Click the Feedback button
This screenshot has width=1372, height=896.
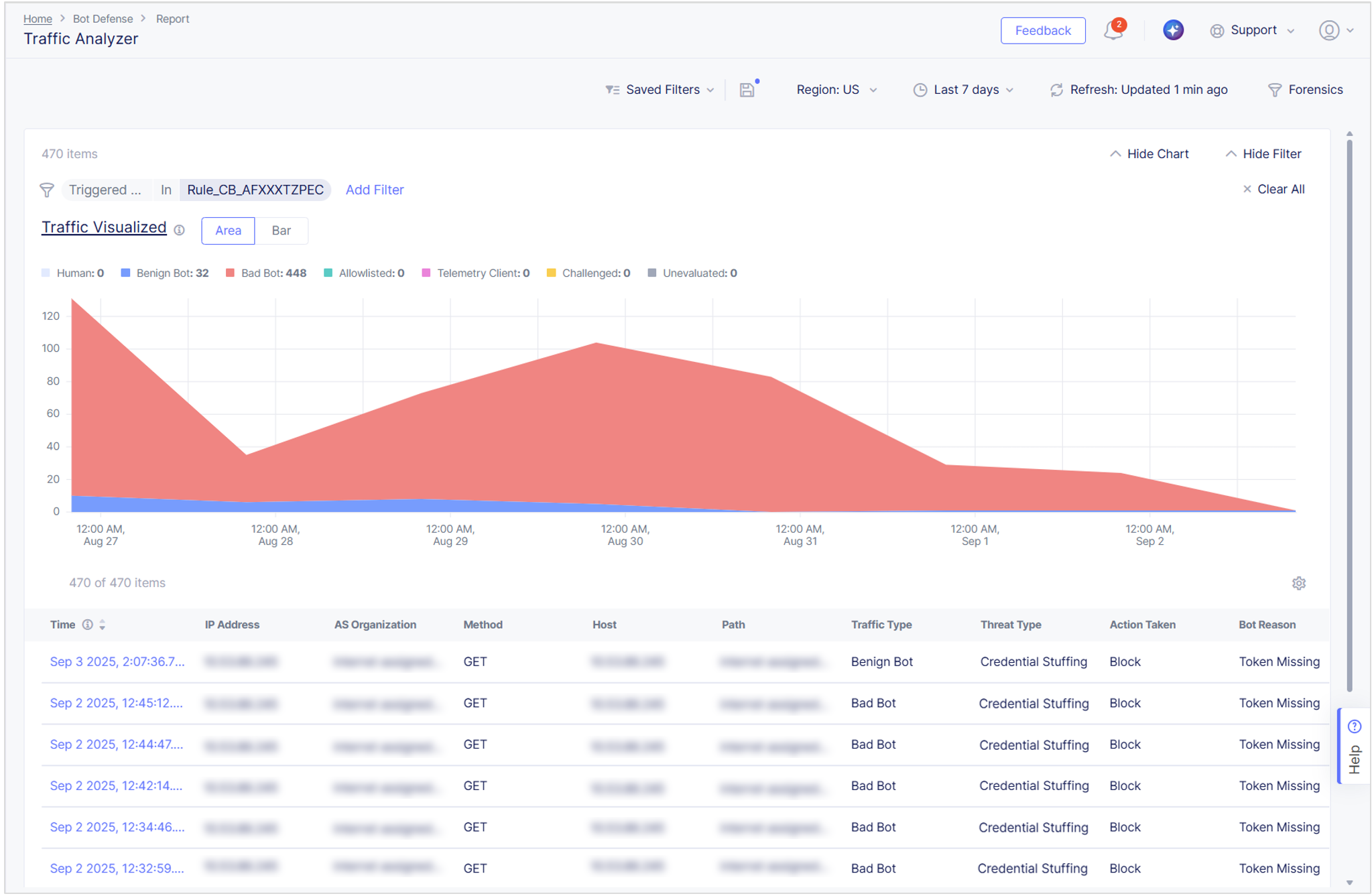pyautogui.click(x=1043, y=30)
